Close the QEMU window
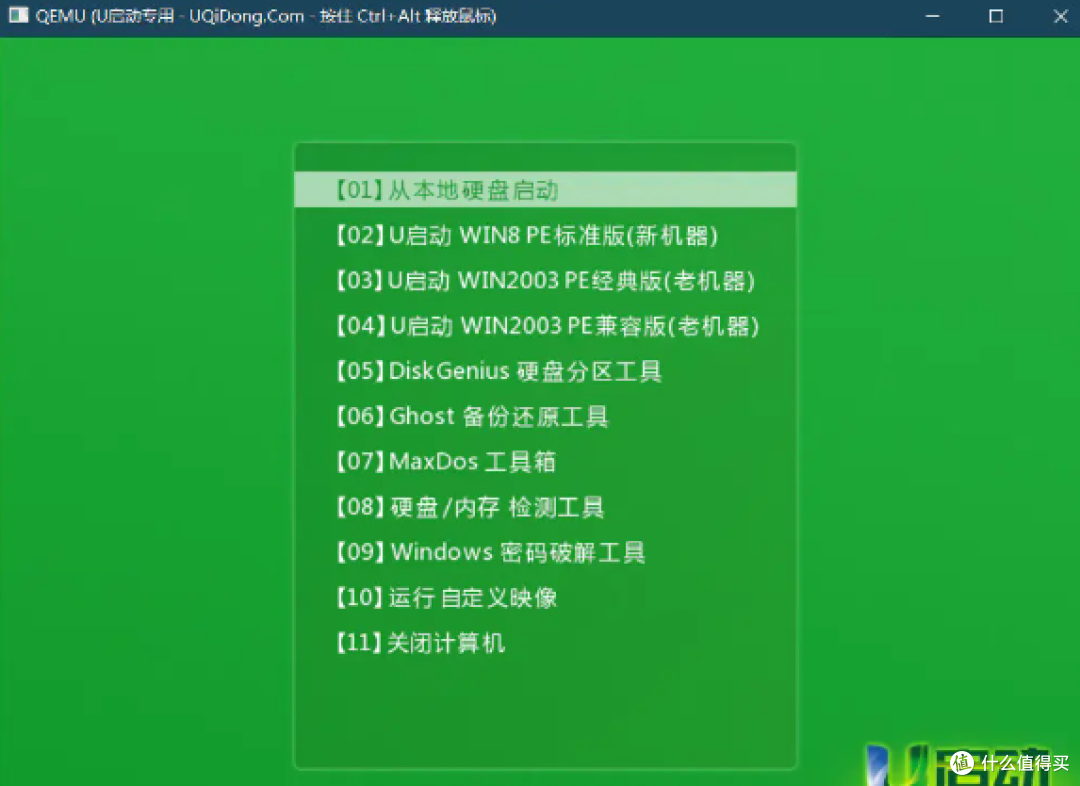 (1061, 16)
